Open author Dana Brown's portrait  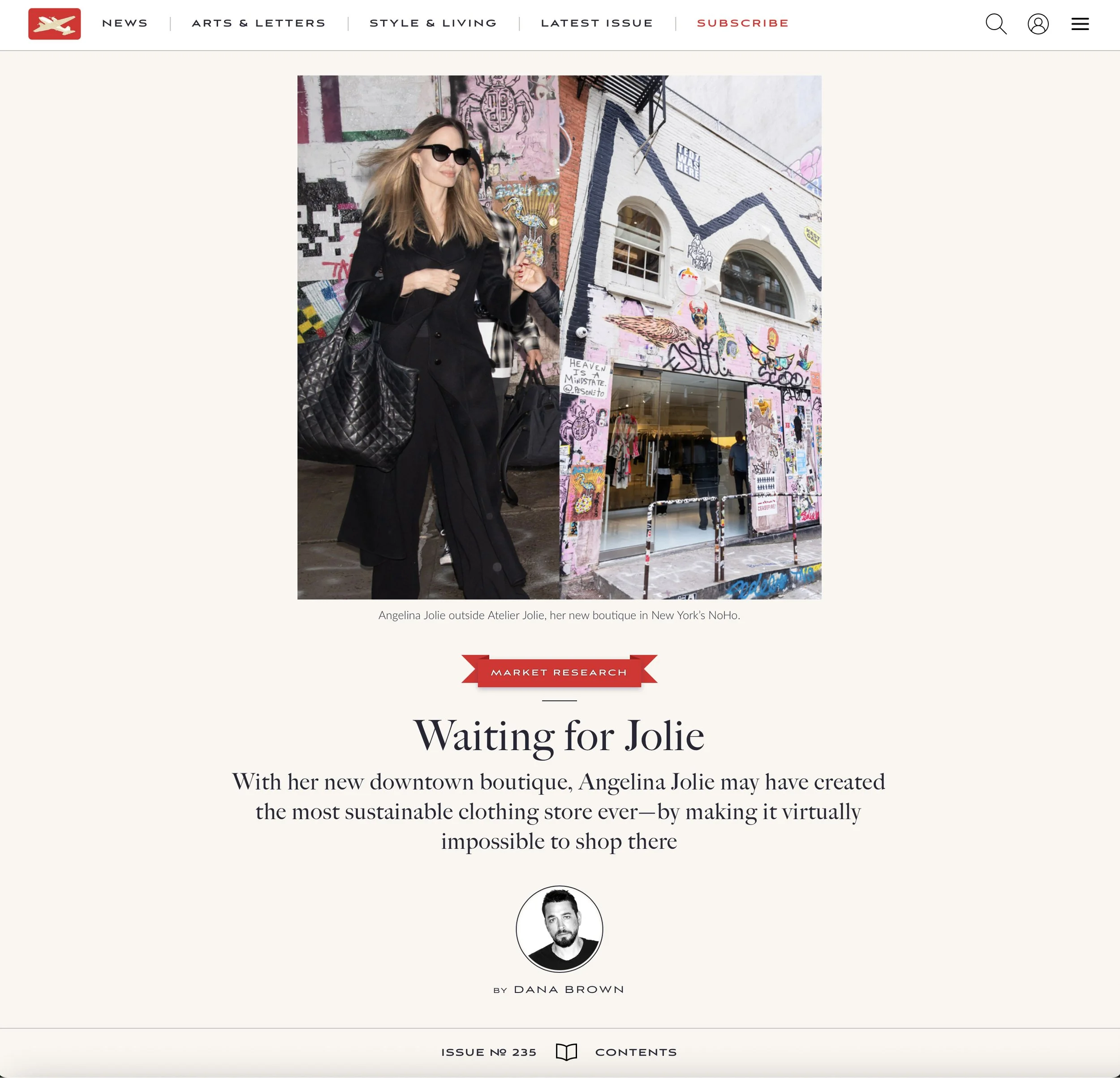560,928
